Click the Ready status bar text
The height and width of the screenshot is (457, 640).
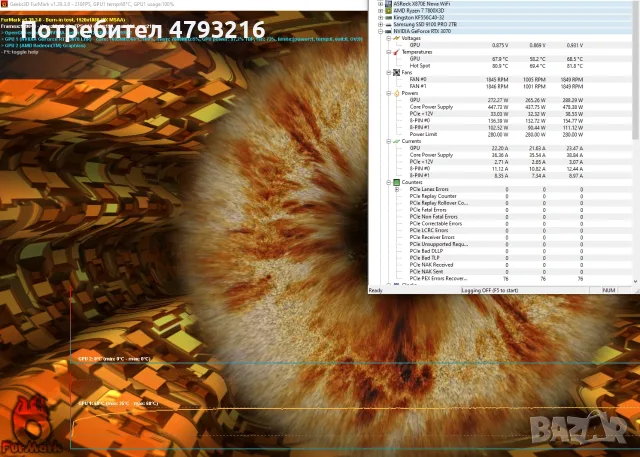[x=376, y=291]
